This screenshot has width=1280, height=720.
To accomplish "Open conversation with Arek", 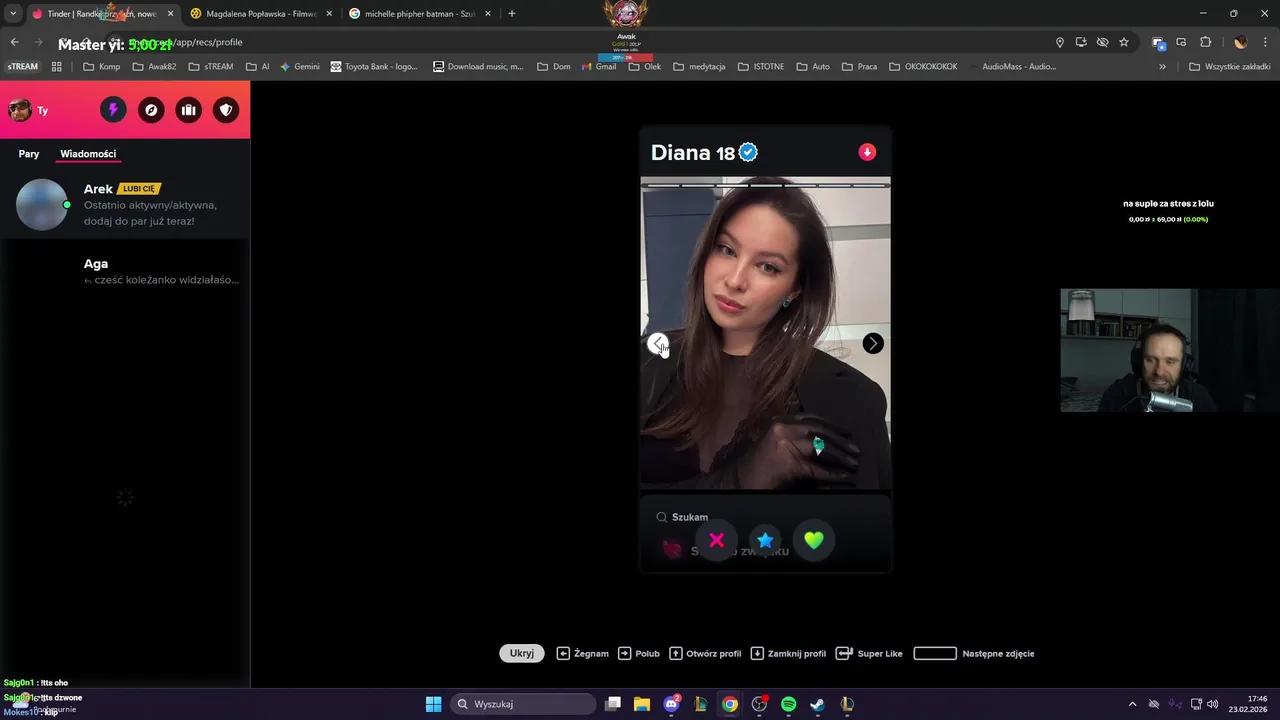I will click(x=125, y=204).
